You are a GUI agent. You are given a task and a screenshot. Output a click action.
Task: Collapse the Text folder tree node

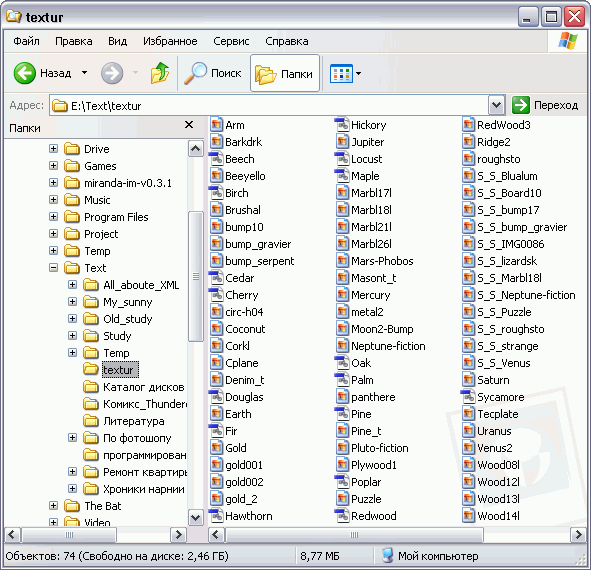tap(54, 268)
